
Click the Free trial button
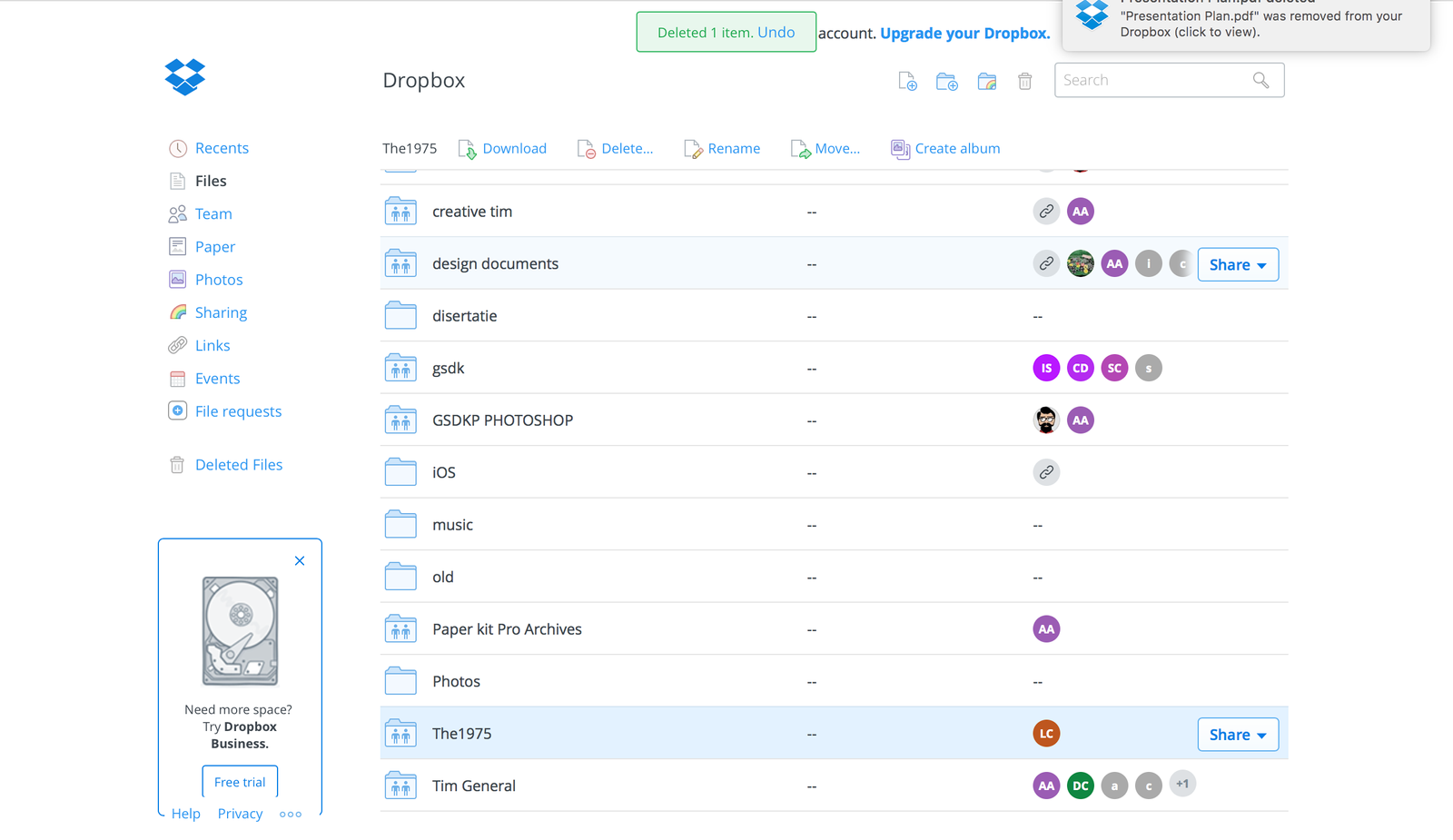[x=240, y=782]
